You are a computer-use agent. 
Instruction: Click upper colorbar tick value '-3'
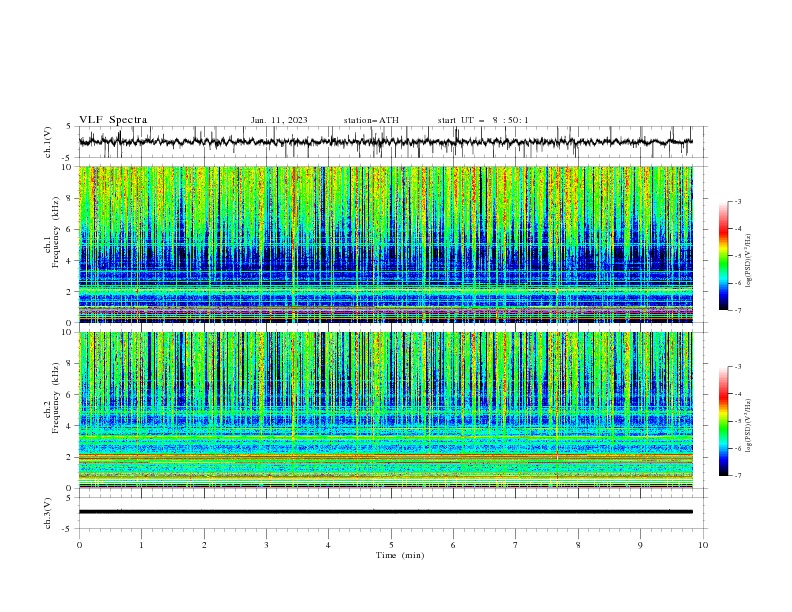pos(737,201)
